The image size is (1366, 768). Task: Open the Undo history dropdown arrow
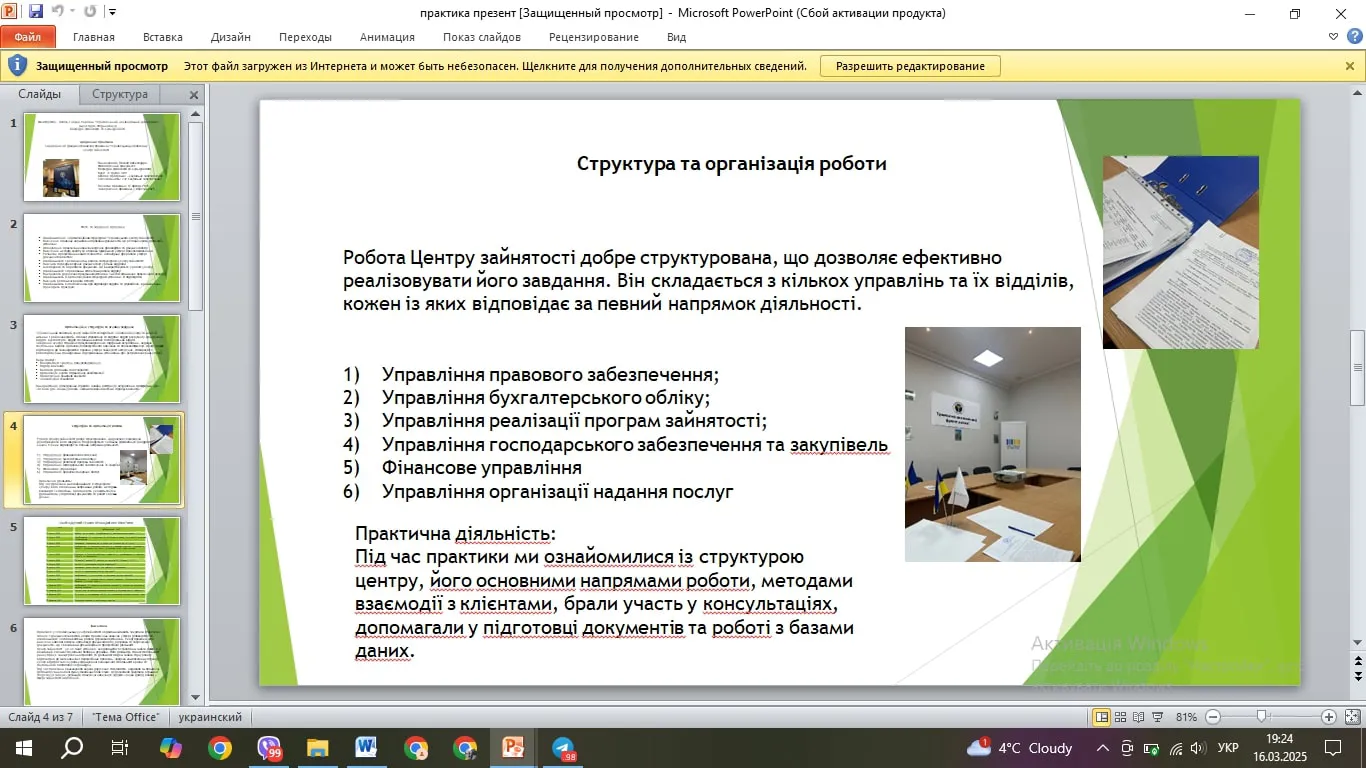[x=72, y=12]
